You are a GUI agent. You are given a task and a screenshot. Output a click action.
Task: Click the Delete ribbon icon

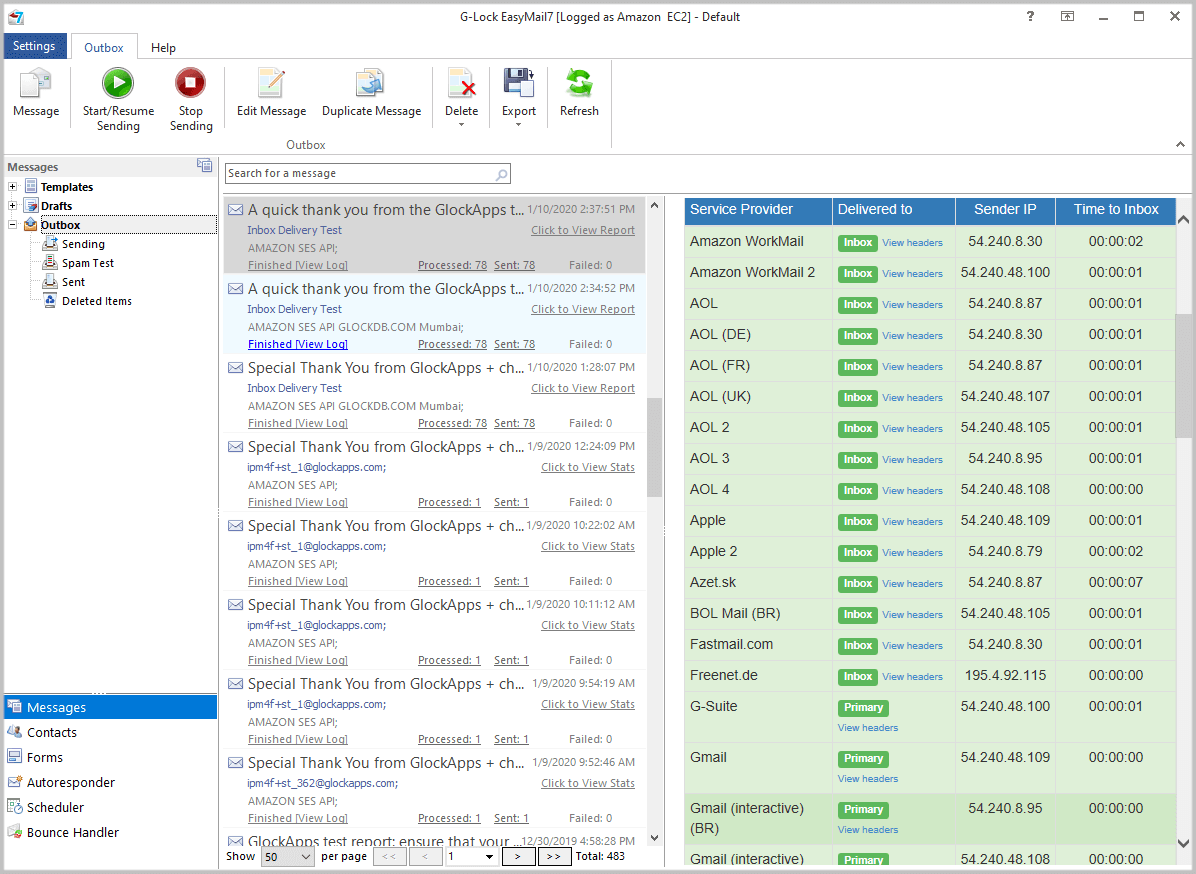[x=461, y=82]
